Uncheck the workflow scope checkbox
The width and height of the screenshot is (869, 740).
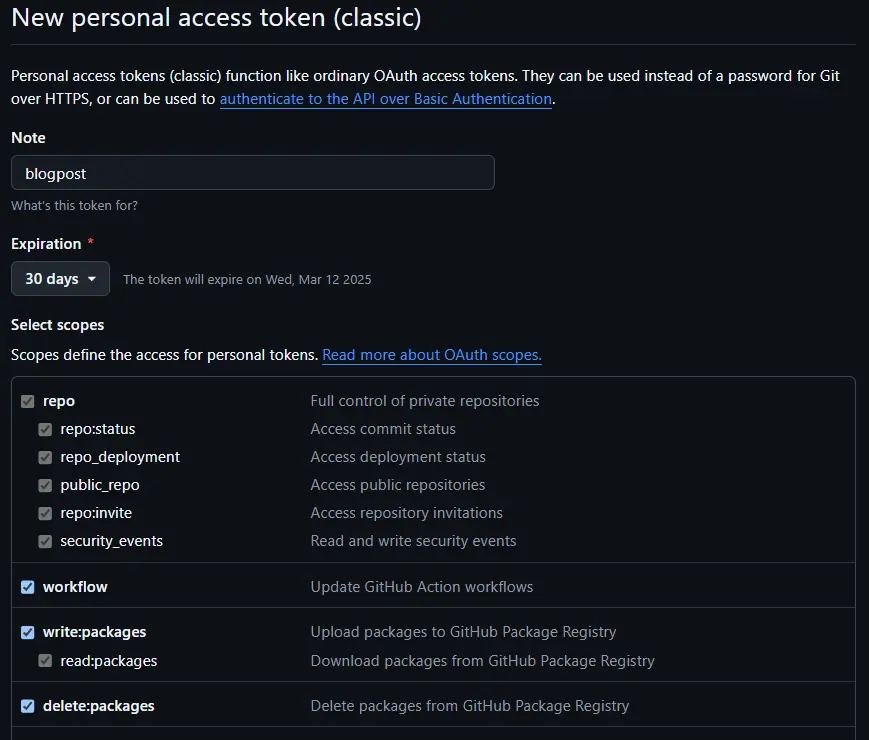coord(28,587)
